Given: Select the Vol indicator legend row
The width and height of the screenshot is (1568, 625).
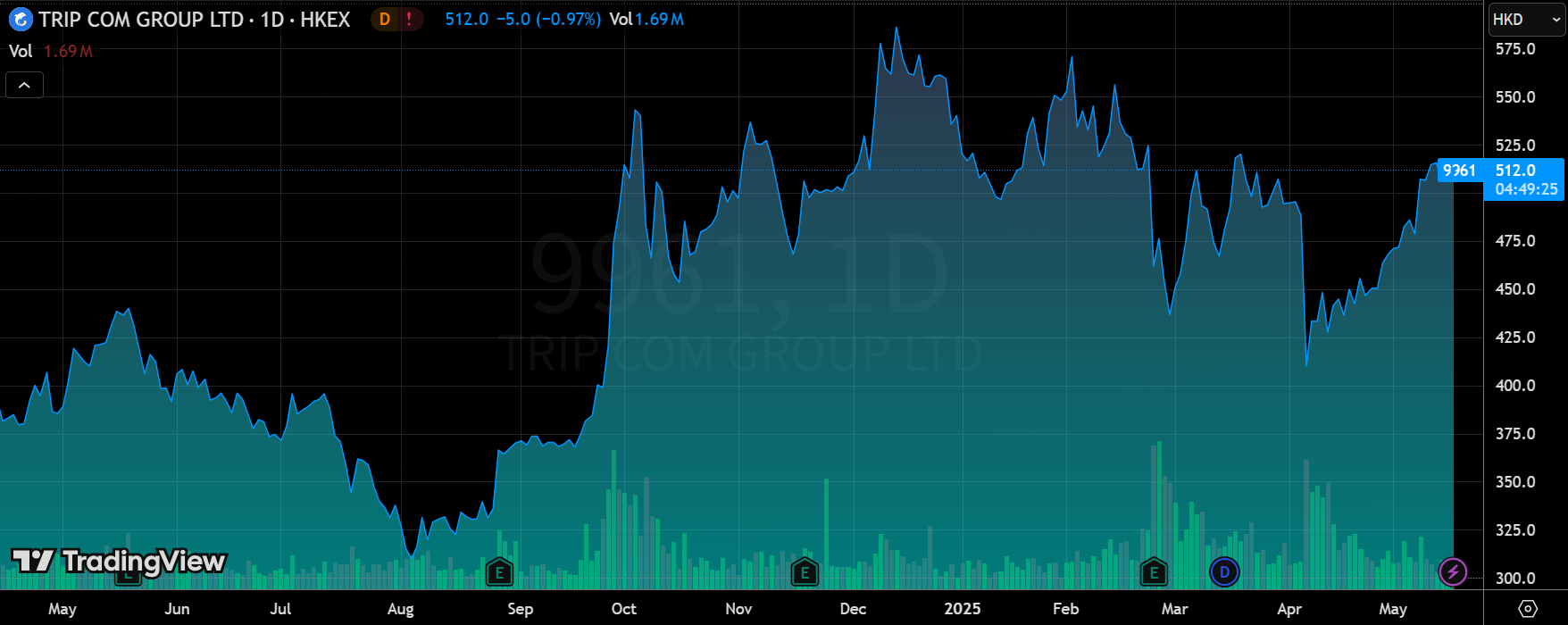Looking at the screenshot, I should (51, 51).
